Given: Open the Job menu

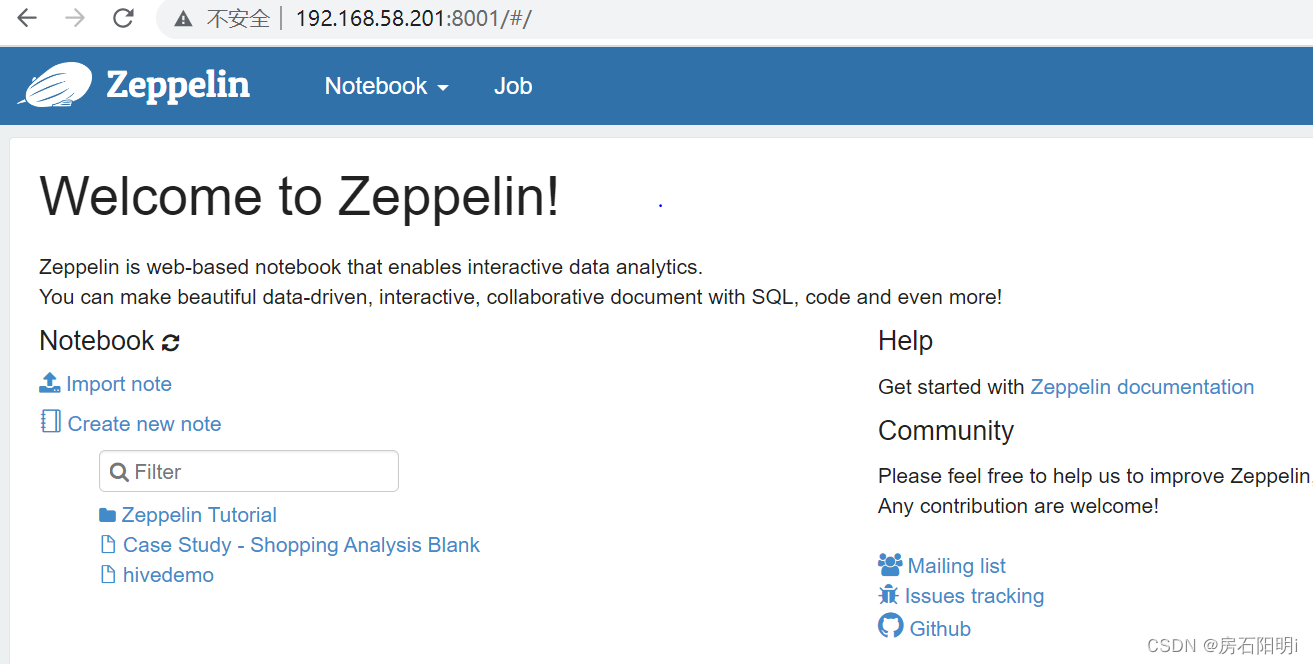Looking at the screenshot, I should pos(512,86).
